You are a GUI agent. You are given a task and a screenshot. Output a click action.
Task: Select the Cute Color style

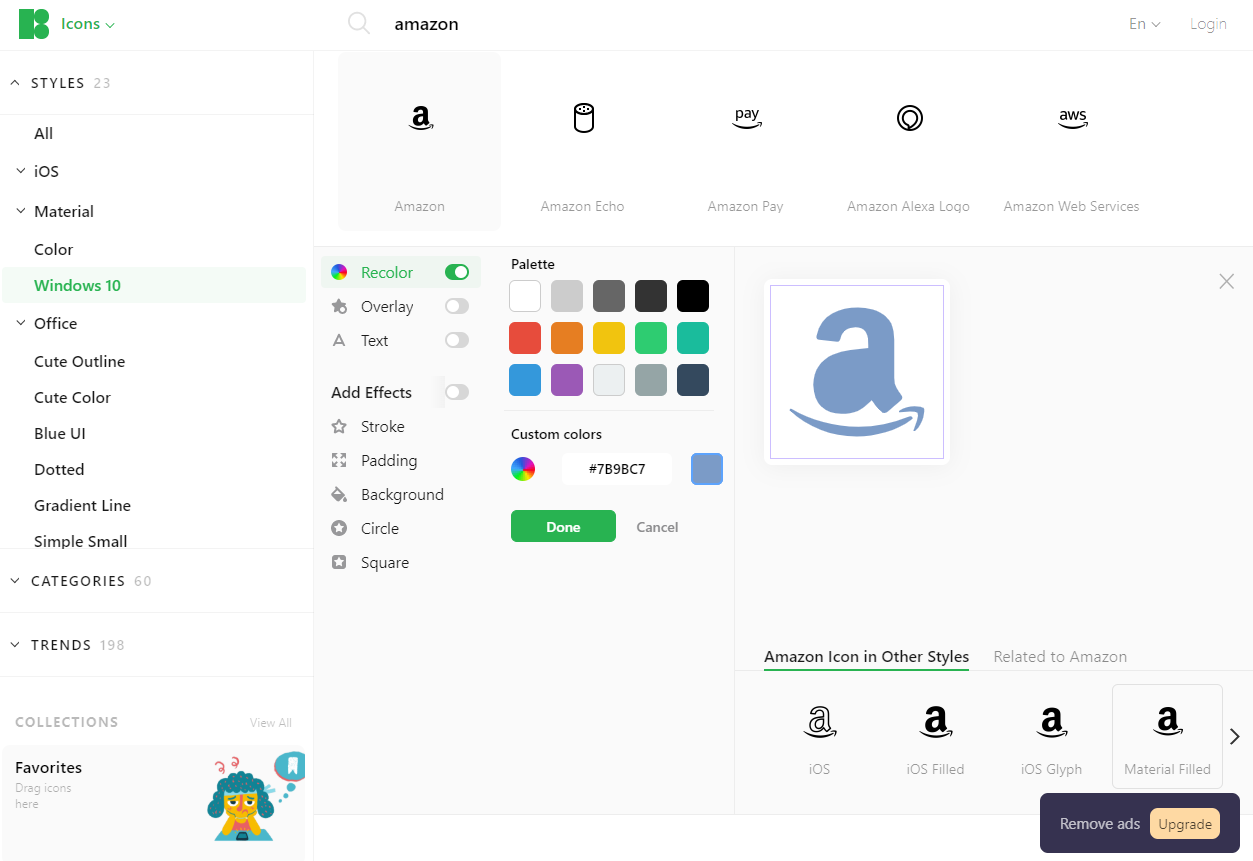point(73,397)
